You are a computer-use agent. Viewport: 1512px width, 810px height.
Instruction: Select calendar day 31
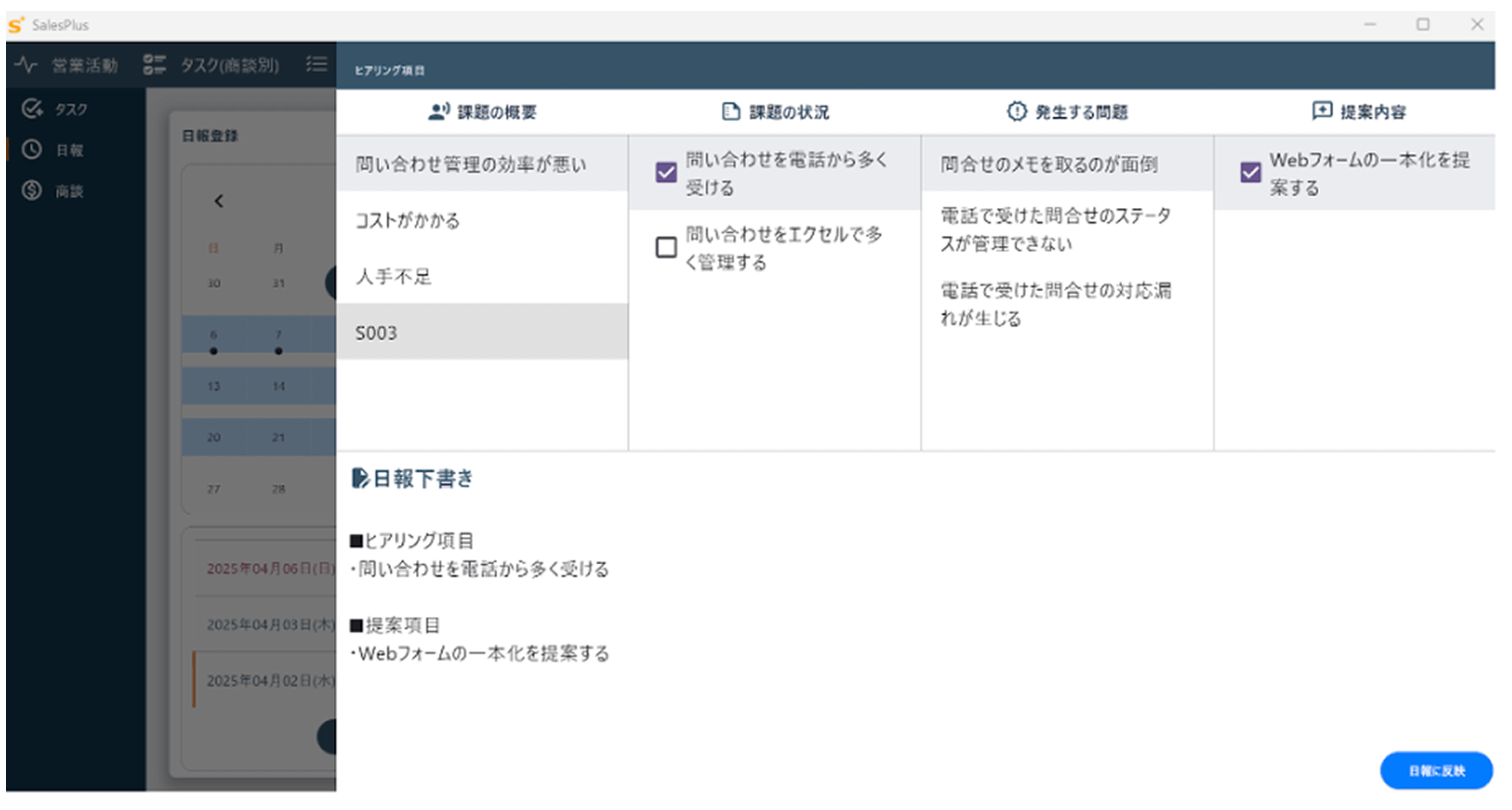click(279, 283)
